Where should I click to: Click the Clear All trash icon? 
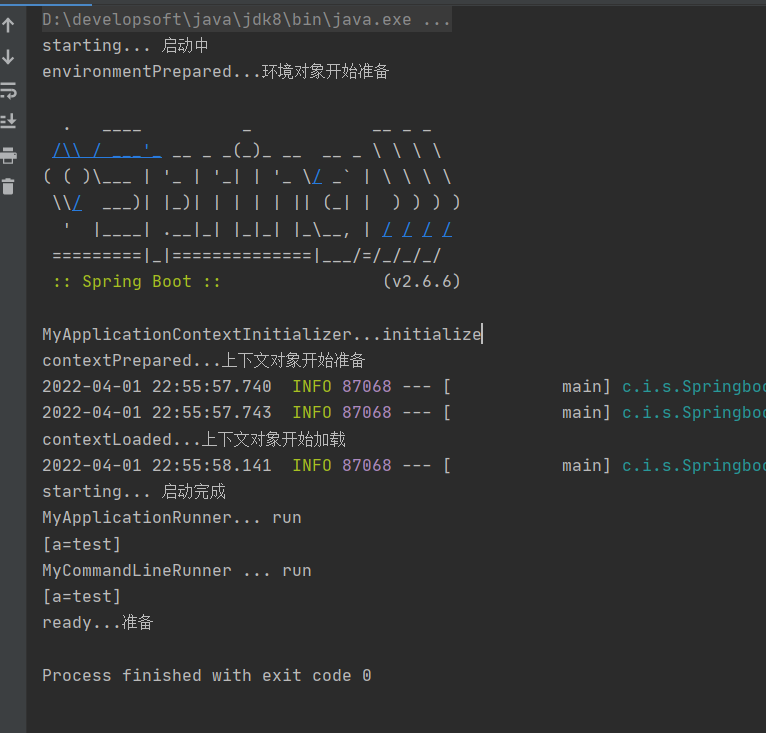[x=8, y=186]
